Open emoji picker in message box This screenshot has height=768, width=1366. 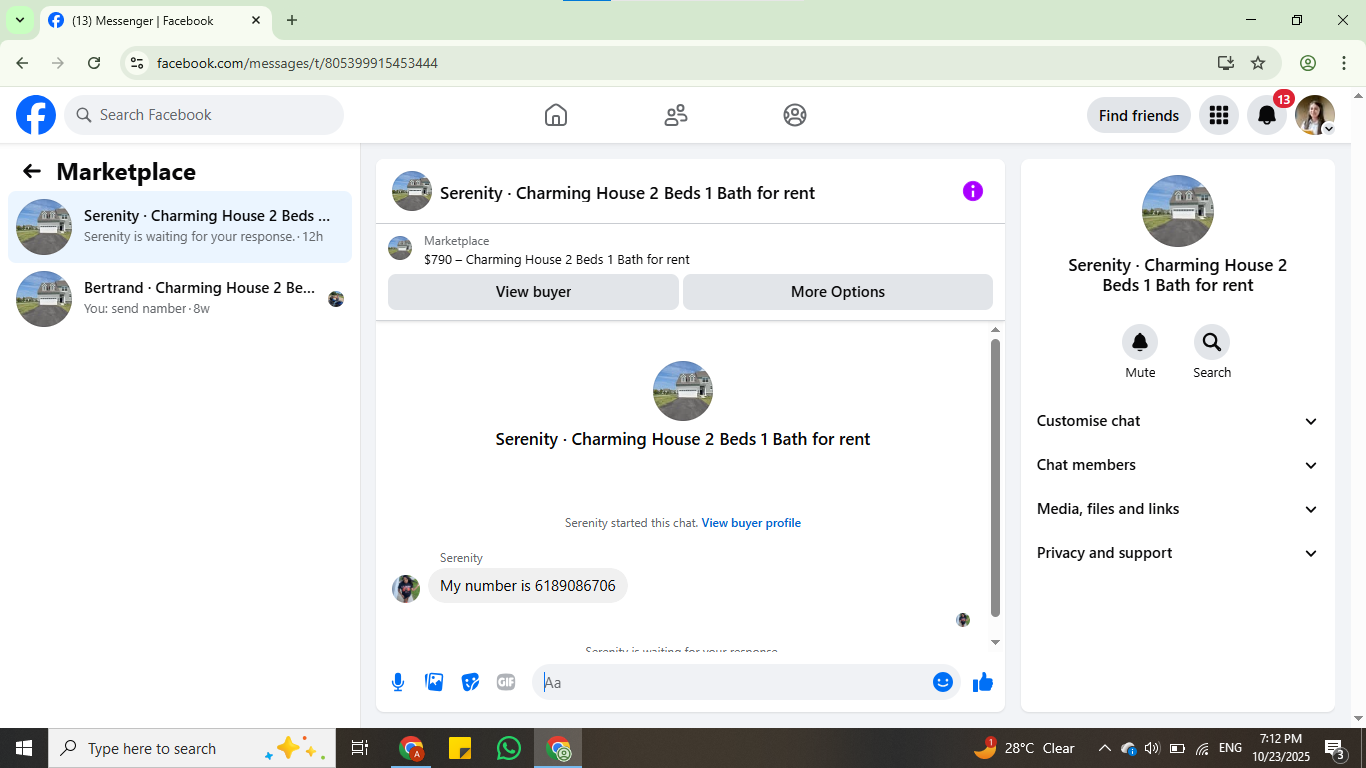coord(942,682)
